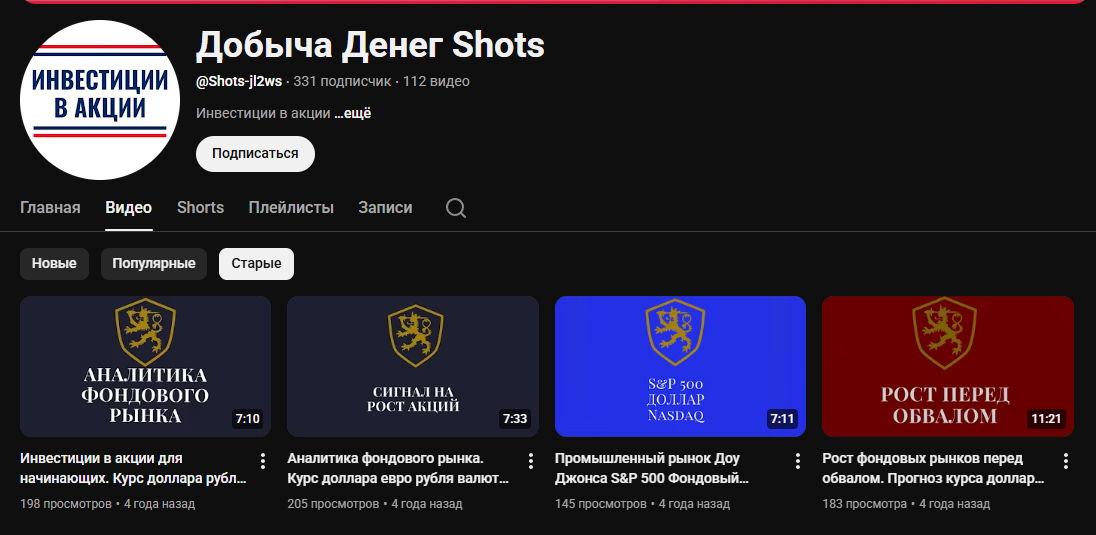Open the red thumbnail 'Рост перед обвалом'
Screen dimensions: 1096x535
(x=948, y=366)
